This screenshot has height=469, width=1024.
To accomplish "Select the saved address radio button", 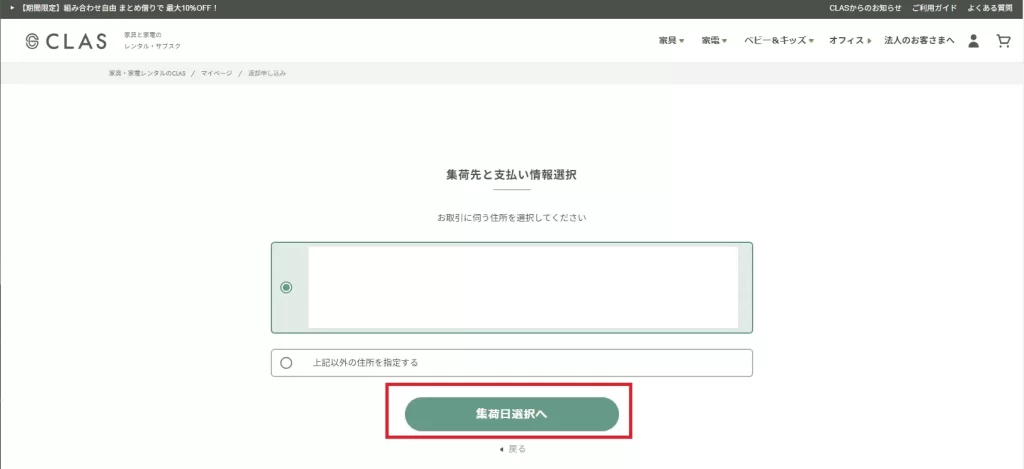I will click(286, 287).
